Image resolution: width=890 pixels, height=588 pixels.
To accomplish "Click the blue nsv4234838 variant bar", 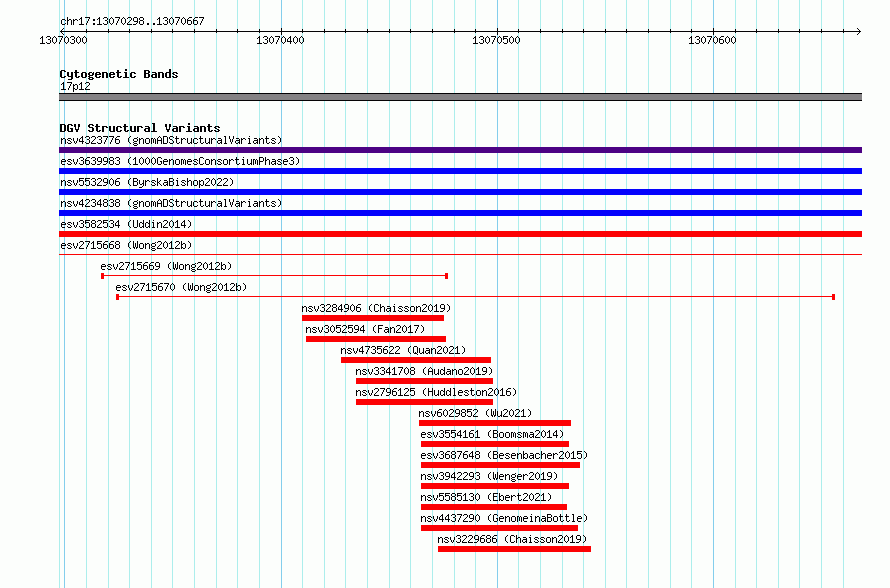I will [x=460, y=213].
